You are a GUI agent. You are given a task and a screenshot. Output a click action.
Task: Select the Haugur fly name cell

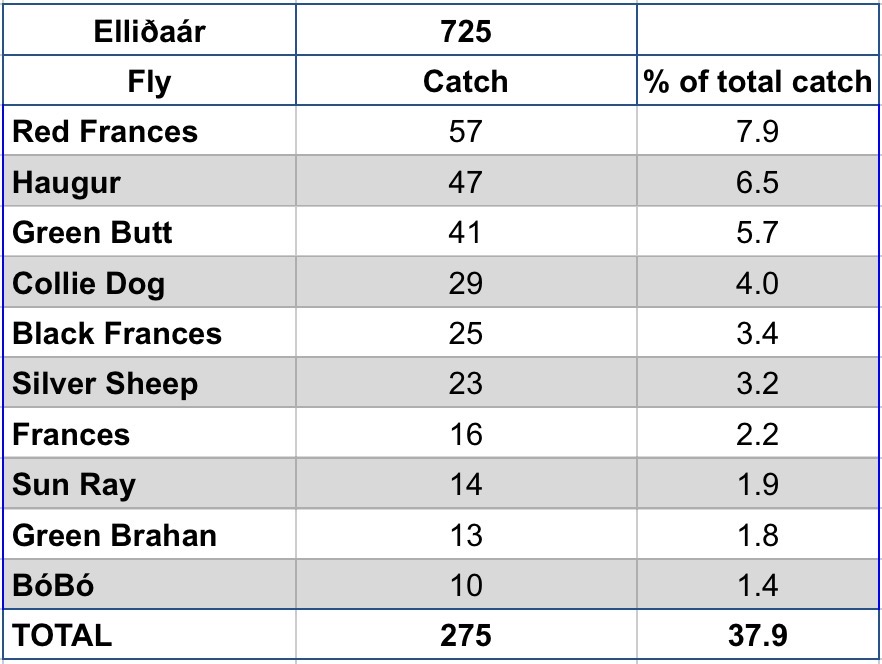pyautogui.click(x=66, y=183)
